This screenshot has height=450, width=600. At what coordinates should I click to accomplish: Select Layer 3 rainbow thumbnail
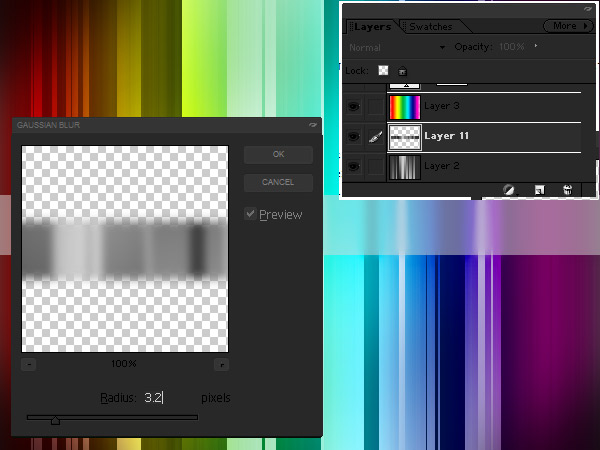point(404,107)
